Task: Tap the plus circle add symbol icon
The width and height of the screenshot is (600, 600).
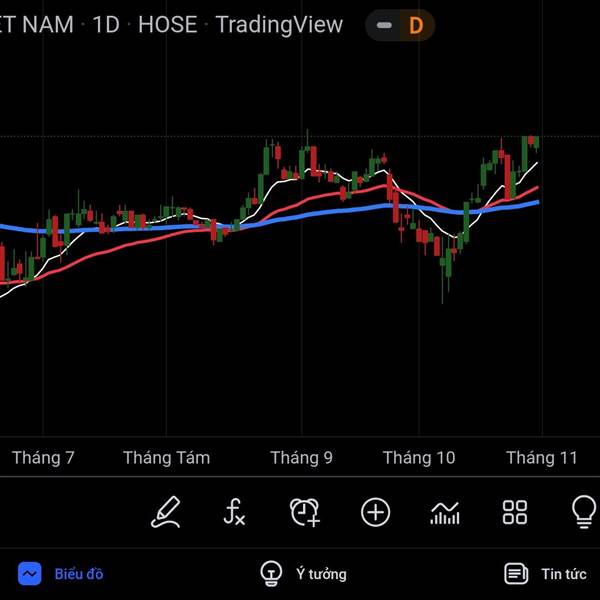Action: (375, 512)
